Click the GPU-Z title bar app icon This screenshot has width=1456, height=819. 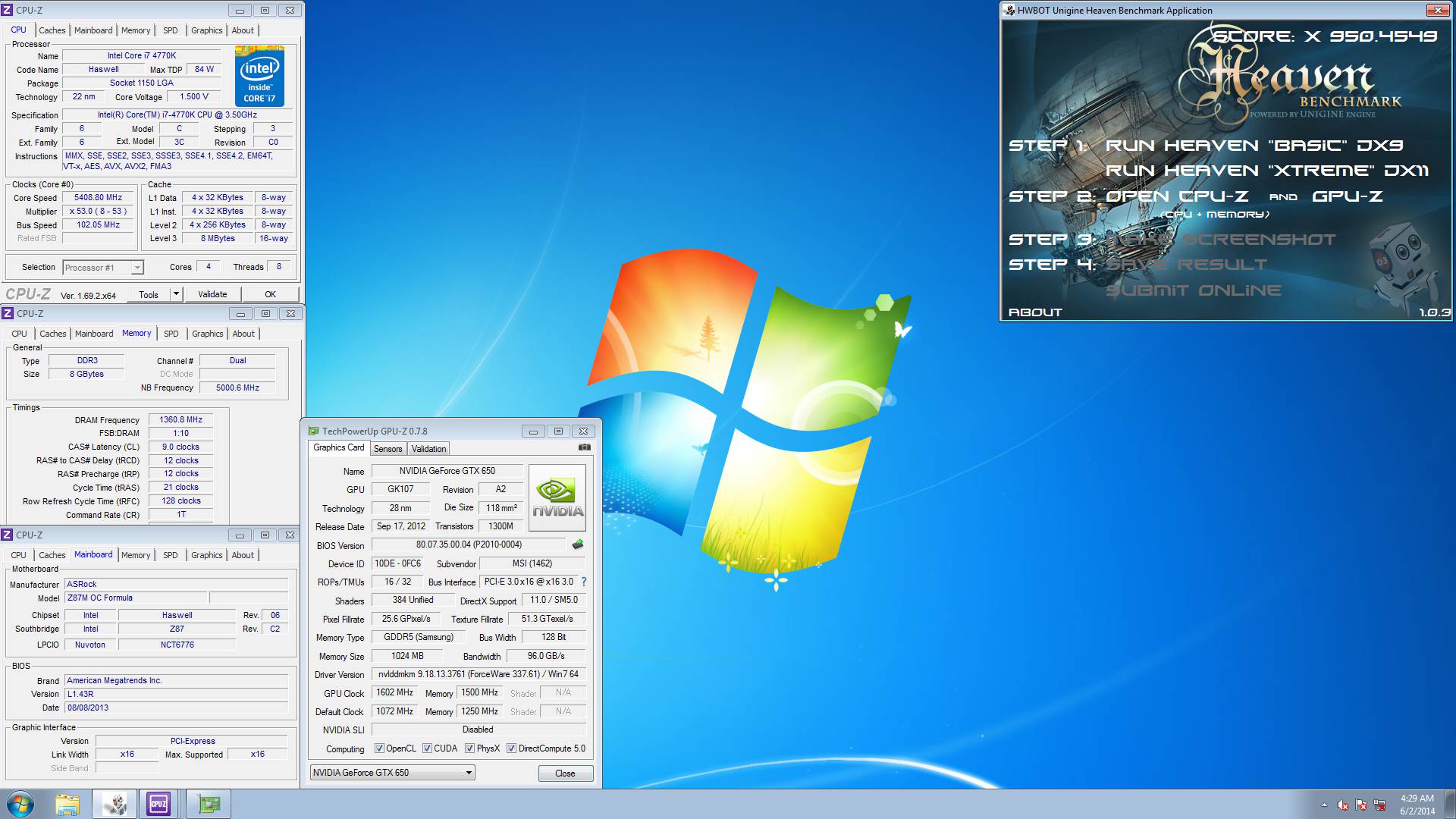click(x=313, y=431)
